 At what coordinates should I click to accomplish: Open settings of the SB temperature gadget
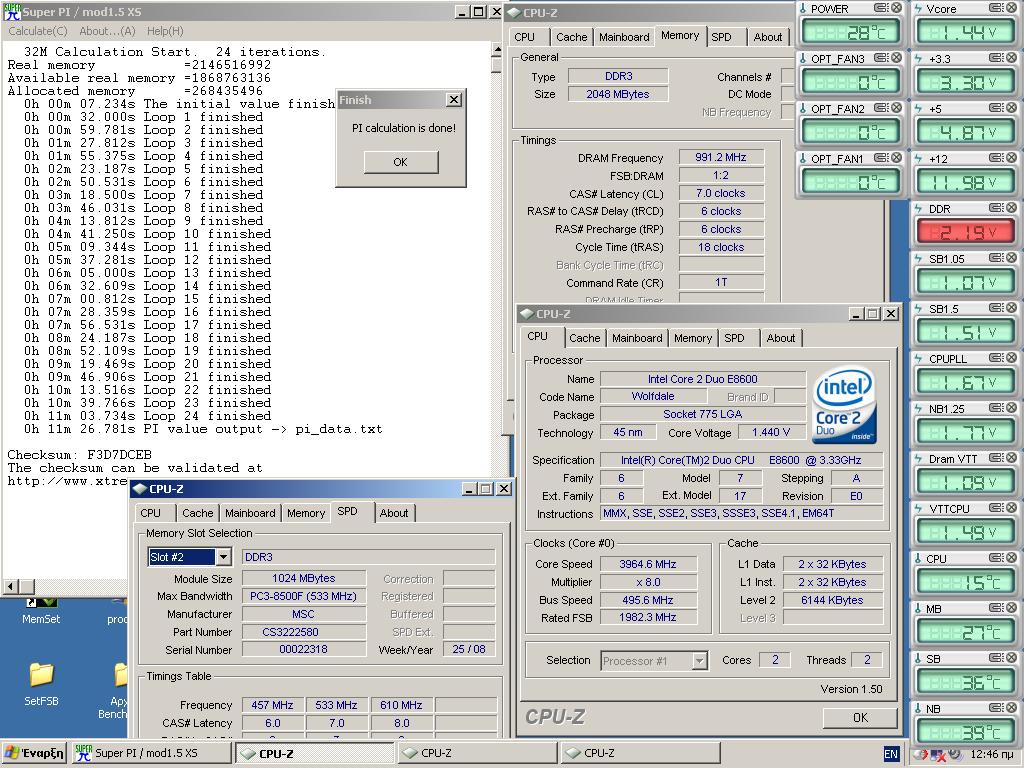(x=997, y=658)
